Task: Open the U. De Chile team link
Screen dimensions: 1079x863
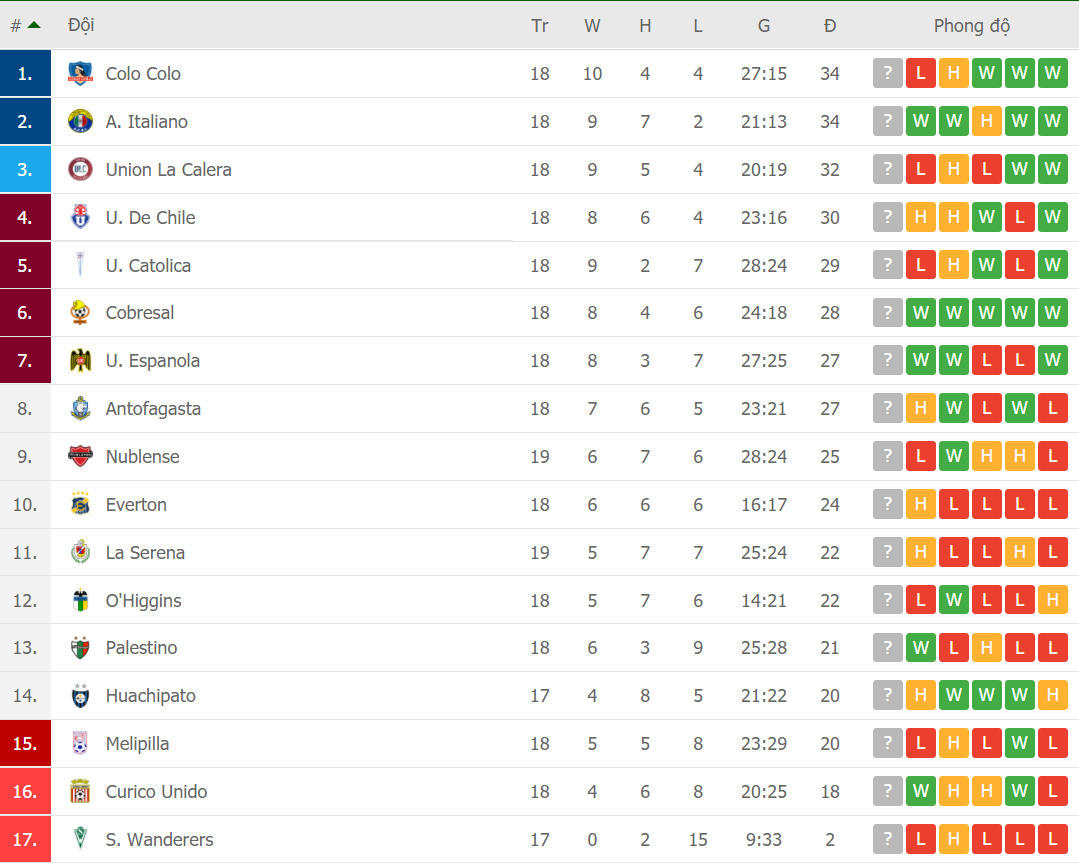Action: tap(150, 218)
